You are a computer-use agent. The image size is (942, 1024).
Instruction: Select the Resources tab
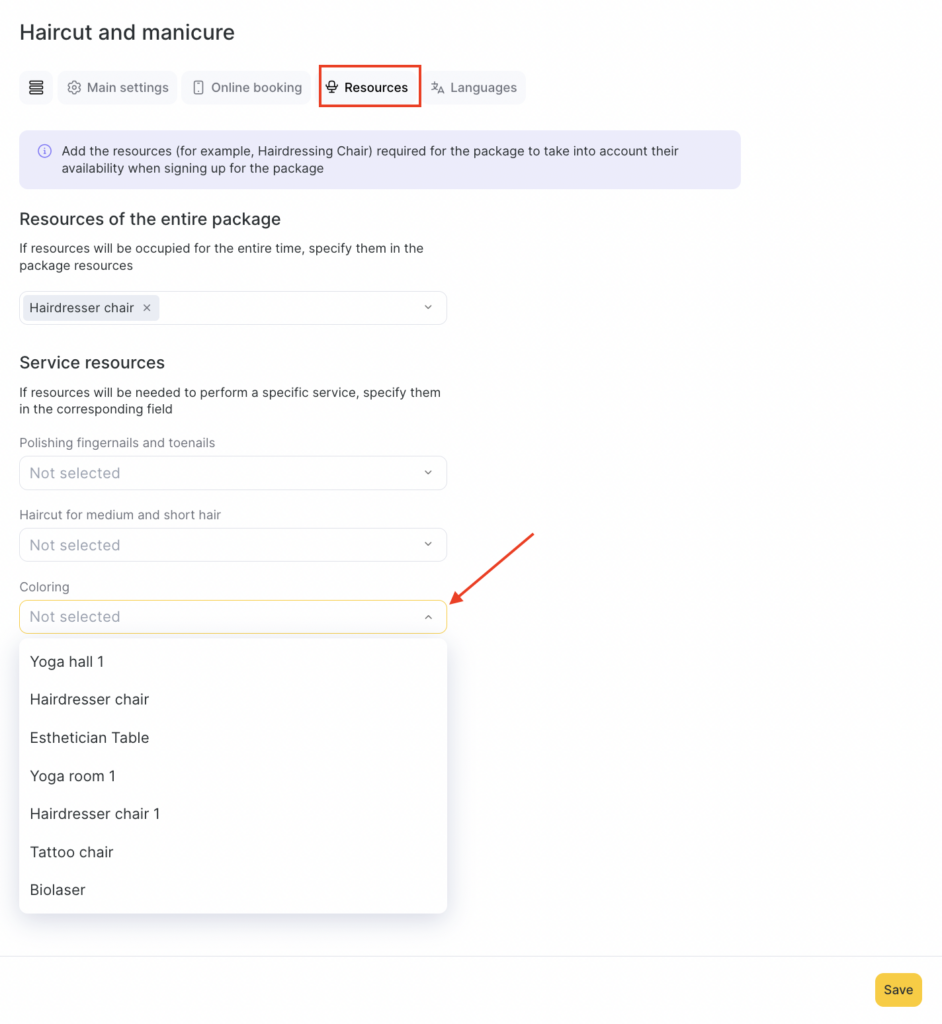coord(367,88)
